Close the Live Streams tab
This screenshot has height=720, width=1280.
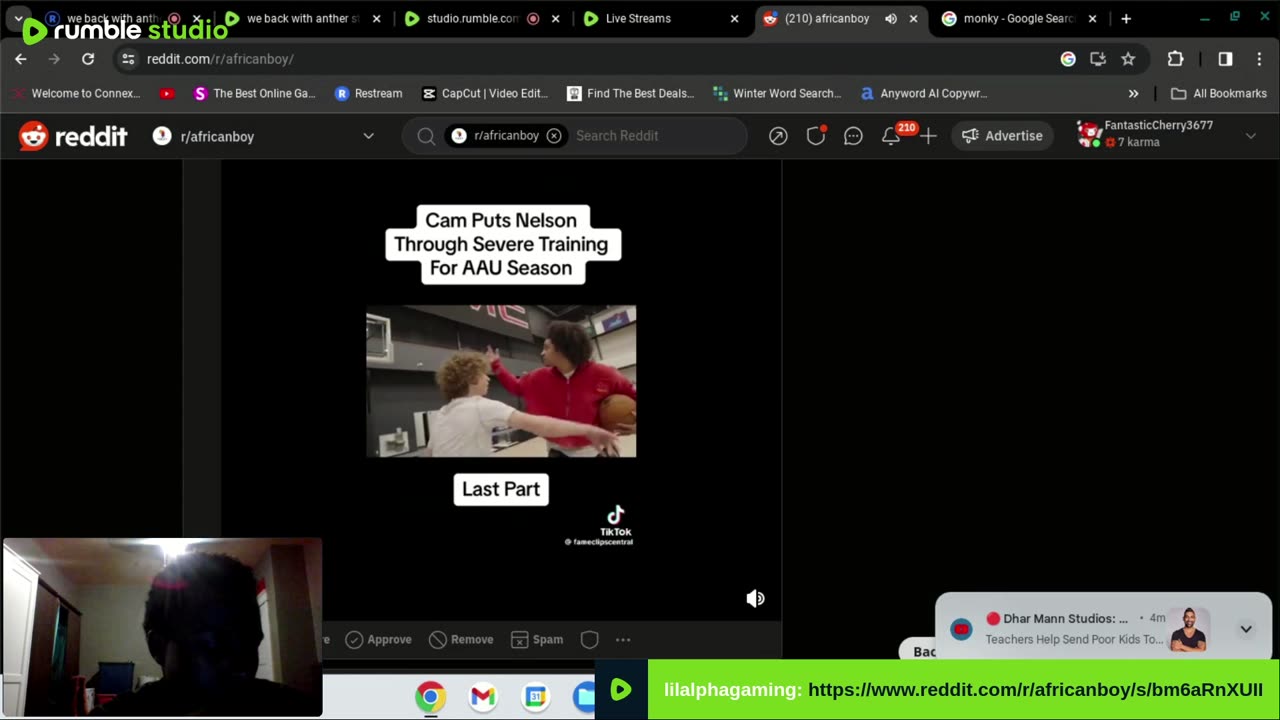[734, 18]
